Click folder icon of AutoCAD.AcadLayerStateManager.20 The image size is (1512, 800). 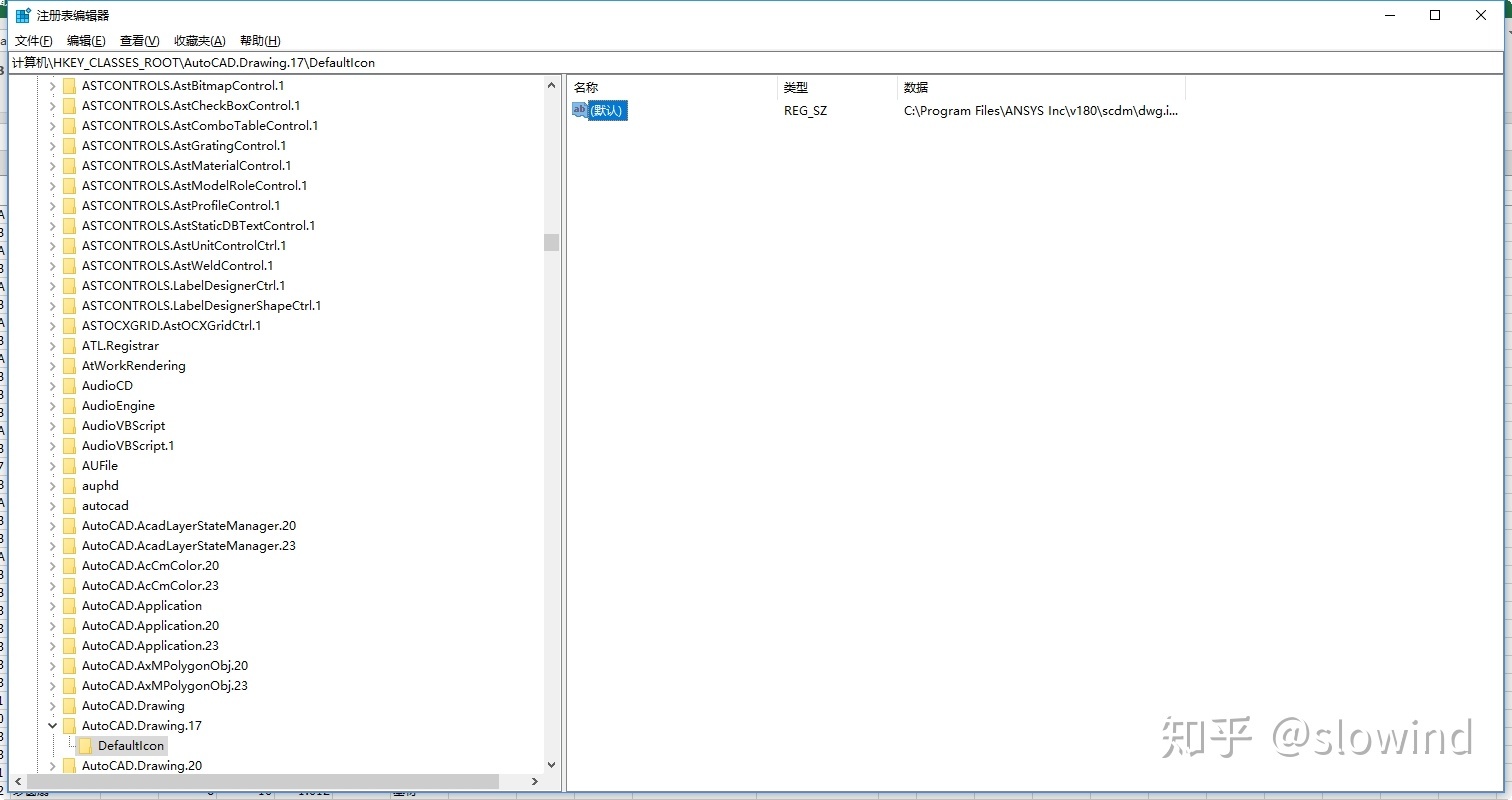tap(69, 526)
